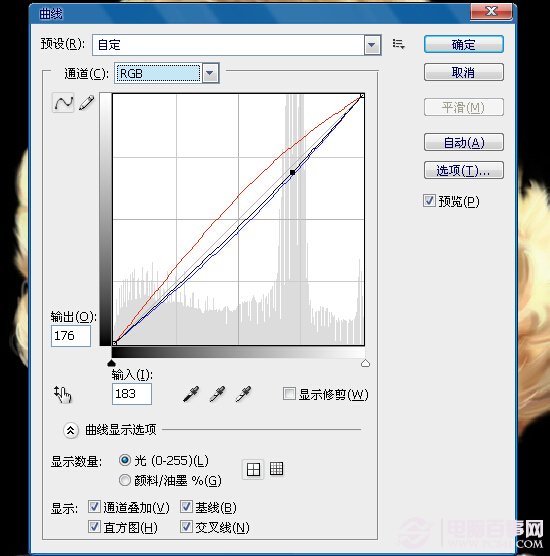The height and width of the screenshot is (556, 550).
Task: Enable the 显示修剪(W) checkbox
Action: pyautogui.click(x=289, y=394)
